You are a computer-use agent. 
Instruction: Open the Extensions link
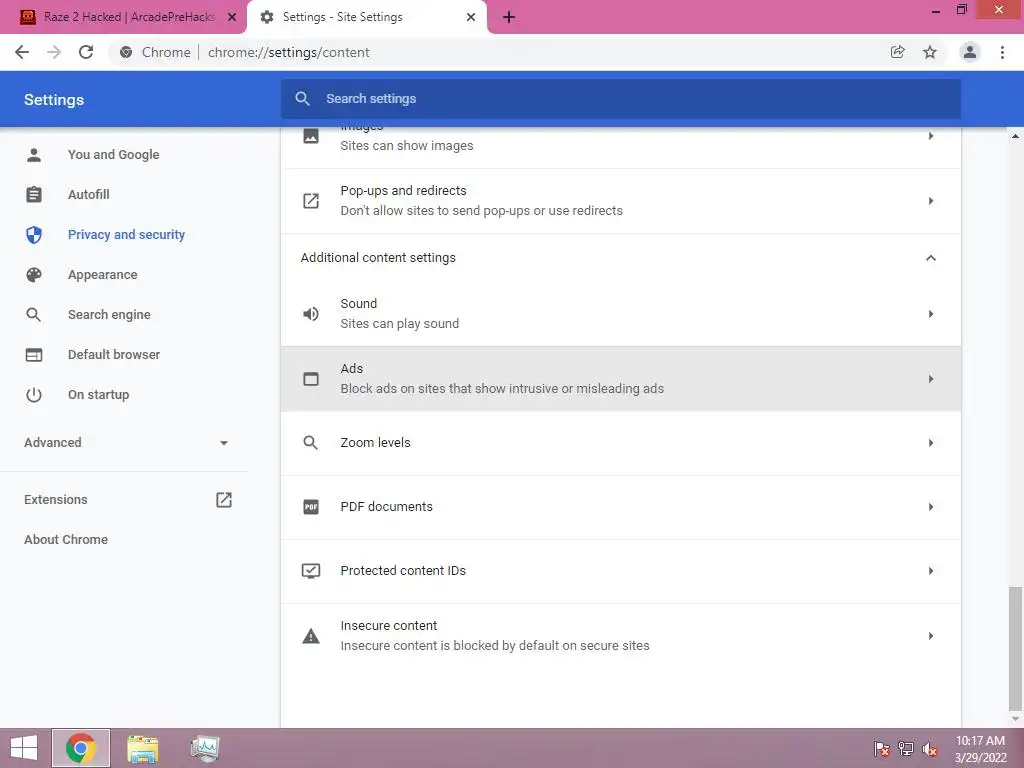pyautogui.click(x=56, y=500)
